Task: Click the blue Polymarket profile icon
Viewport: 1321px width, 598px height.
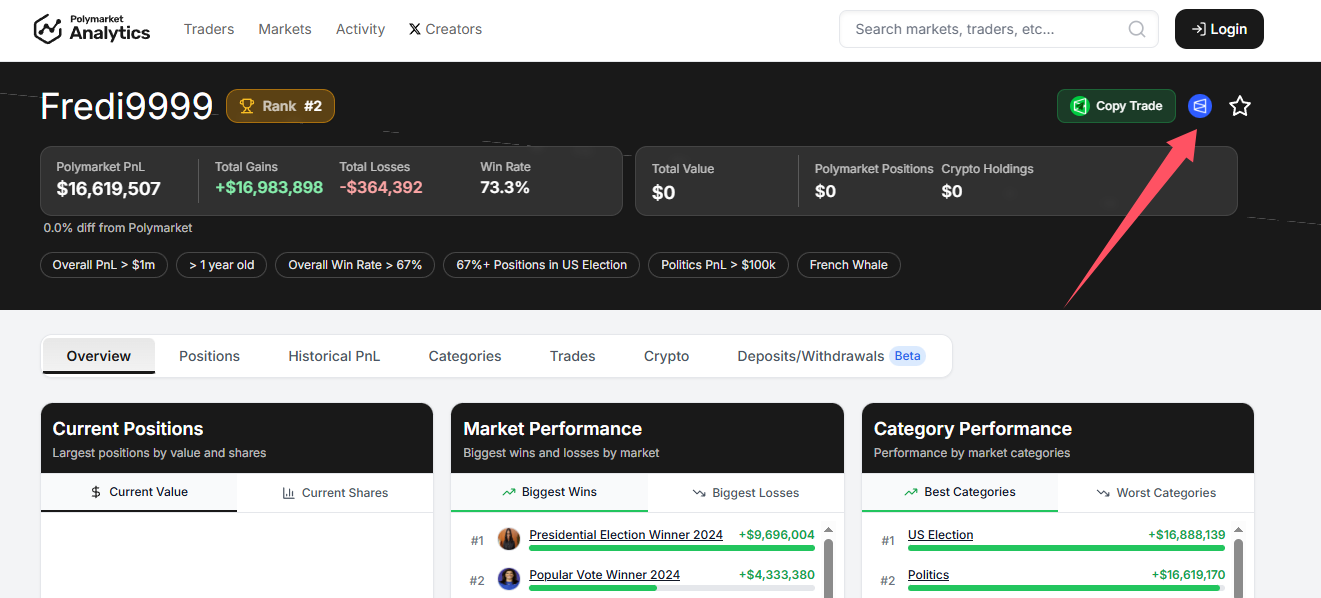Action: tap(1199, 106)
